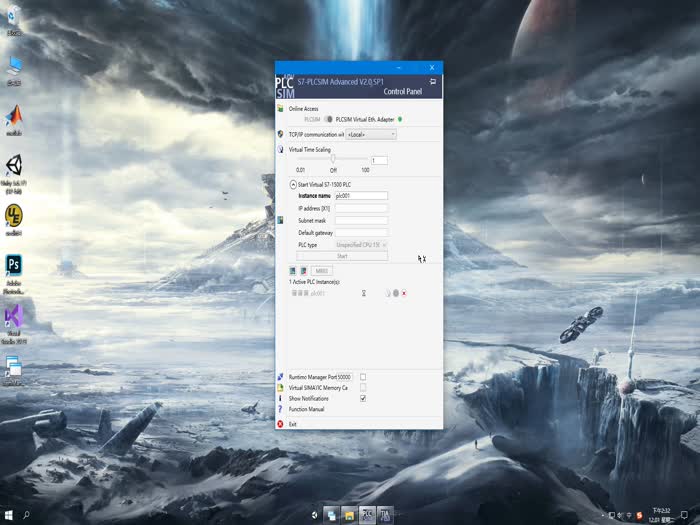Toggle PLCSIM / Virtual Eth. Adapter switch
This screenshot has width=700, height=525.
328,119
